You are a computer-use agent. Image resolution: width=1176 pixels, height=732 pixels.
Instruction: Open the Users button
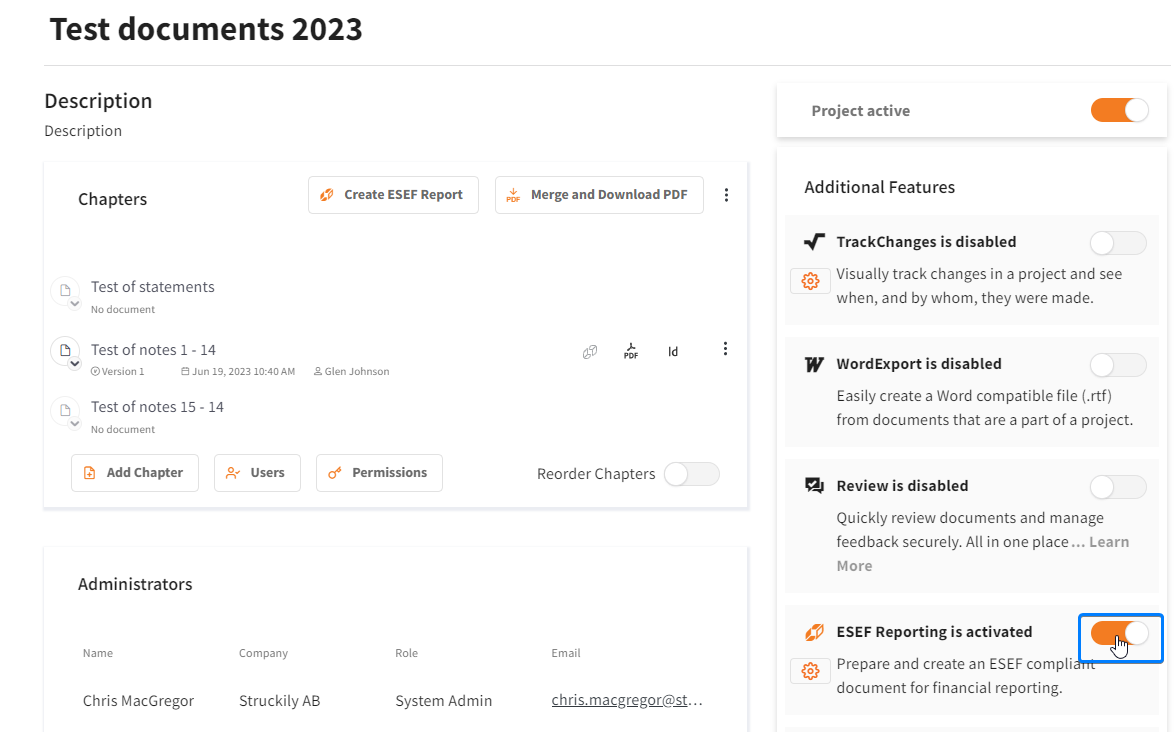(x=257, y=472)
